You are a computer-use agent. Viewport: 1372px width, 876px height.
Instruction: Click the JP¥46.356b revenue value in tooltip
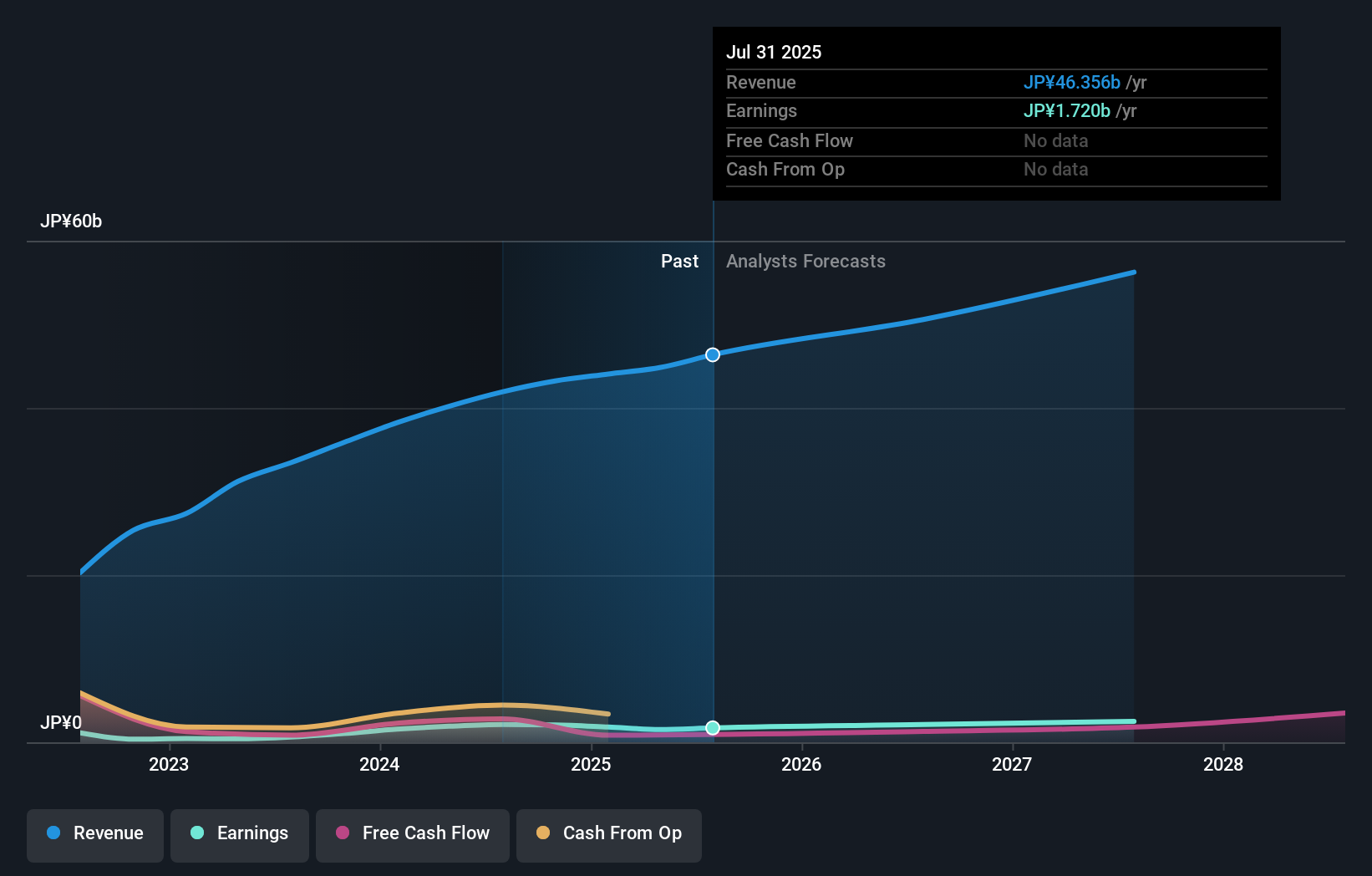point(1072,82)
